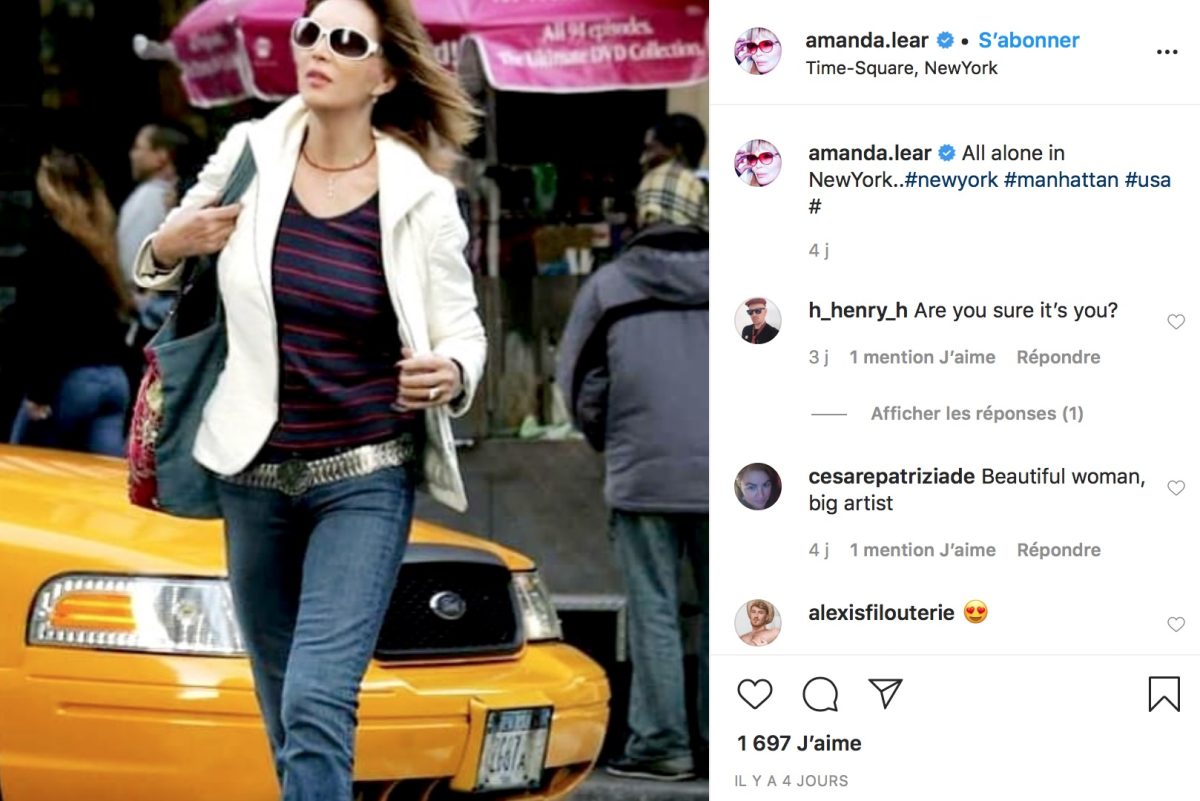The width and height of the screenshot is (1200, 801).
Task: Expand Afficher les réponses (1)
Action: click(x=977, y=413)
